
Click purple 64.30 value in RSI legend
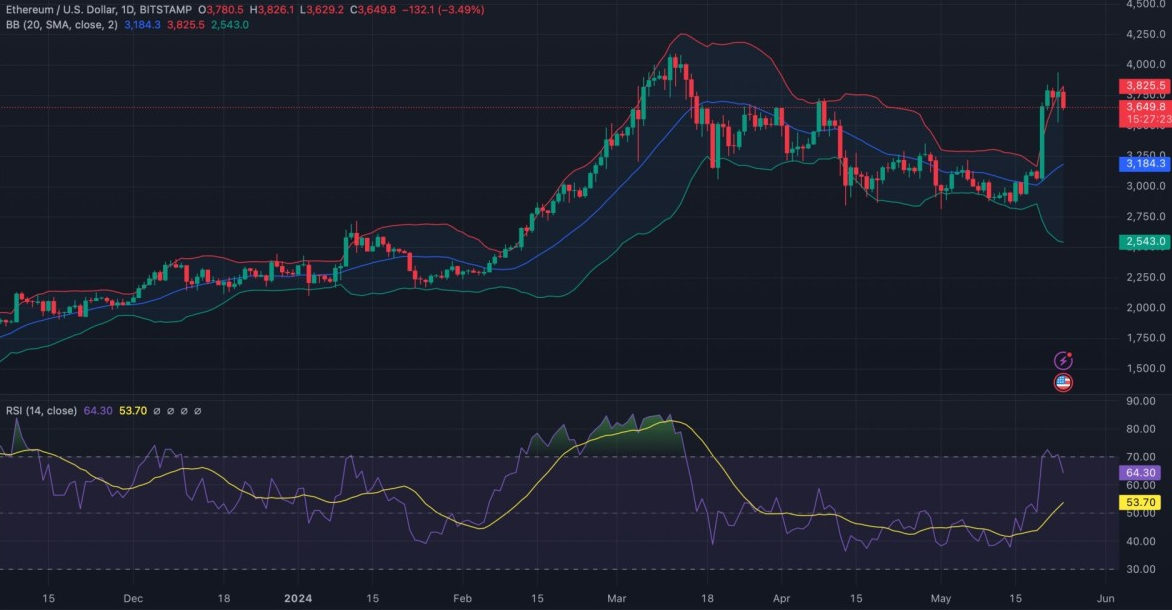(x=98, y=410)
